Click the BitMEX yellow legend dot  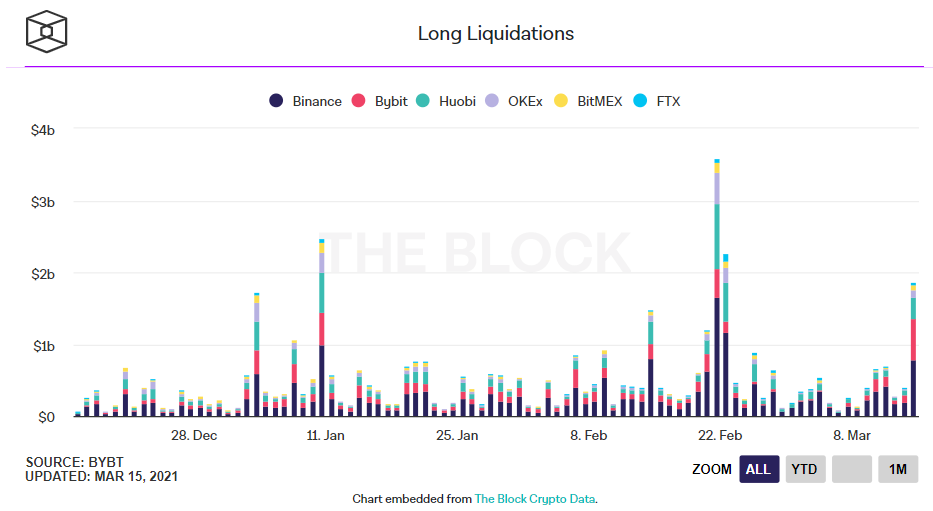[x=561, y=101]
